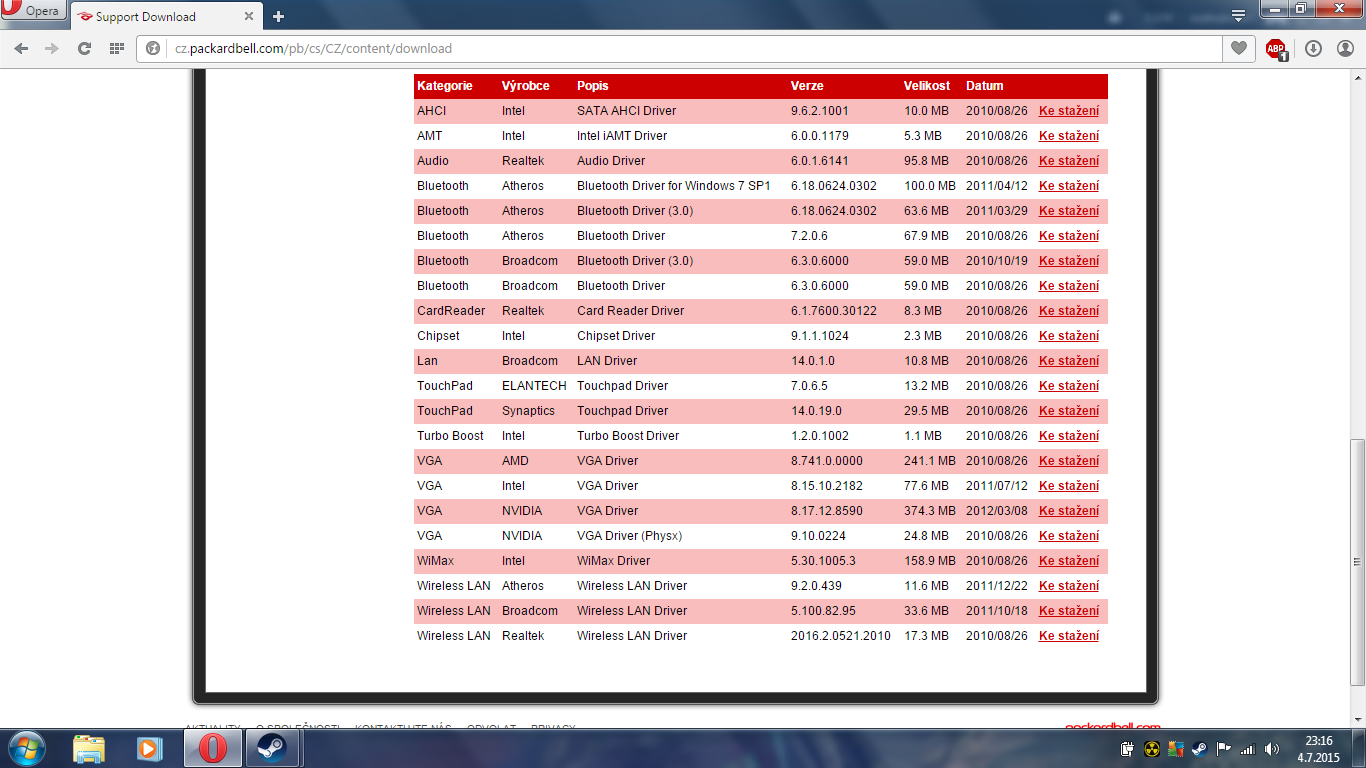The width and height of the screenshot is (1366, 768).
Task: Open the downloads panel
Action: point(1313,48)
